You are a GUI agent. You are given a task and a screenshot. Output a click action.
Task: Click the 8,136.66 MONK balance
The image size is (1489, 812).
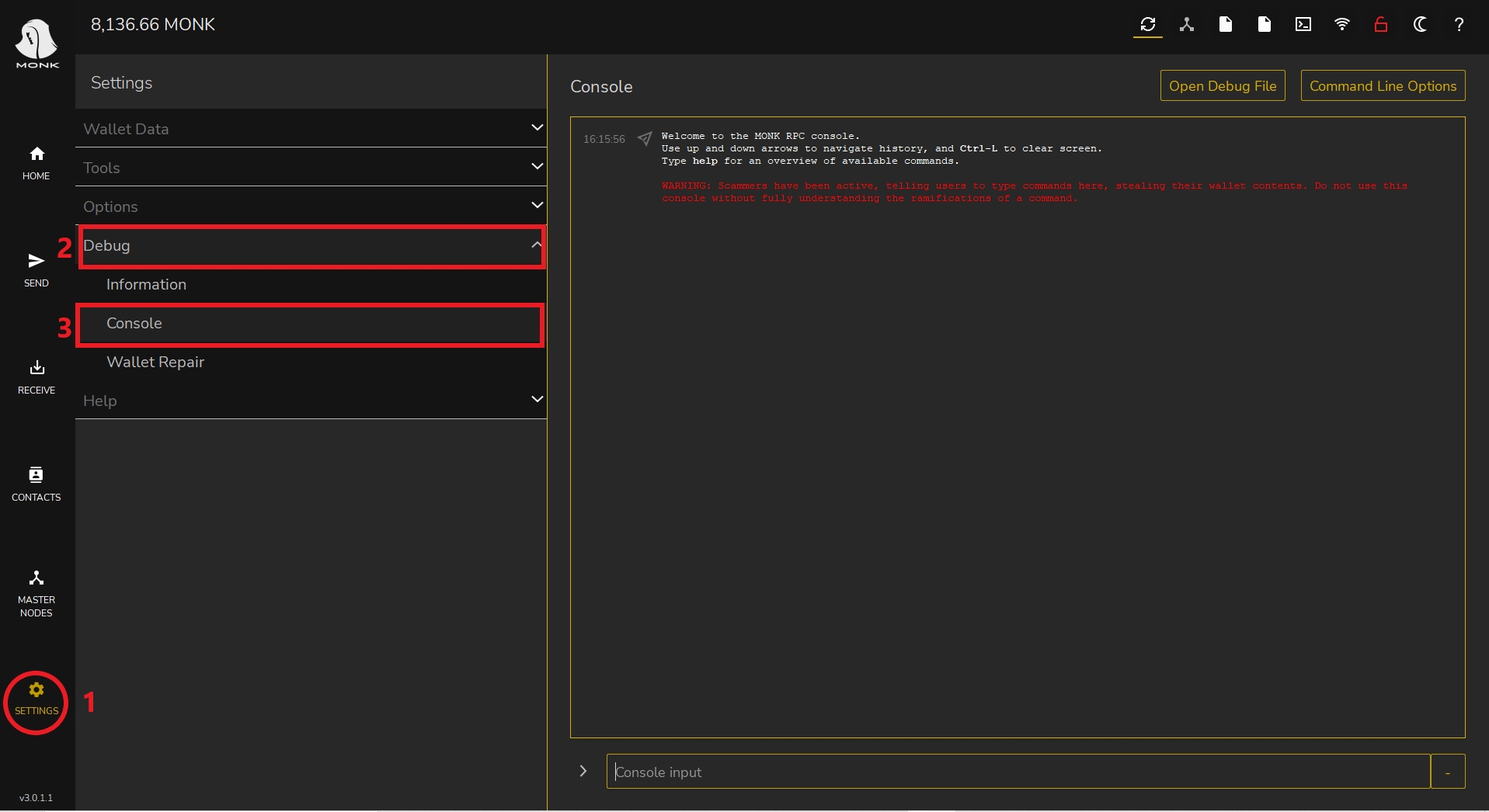click(153, 25)
